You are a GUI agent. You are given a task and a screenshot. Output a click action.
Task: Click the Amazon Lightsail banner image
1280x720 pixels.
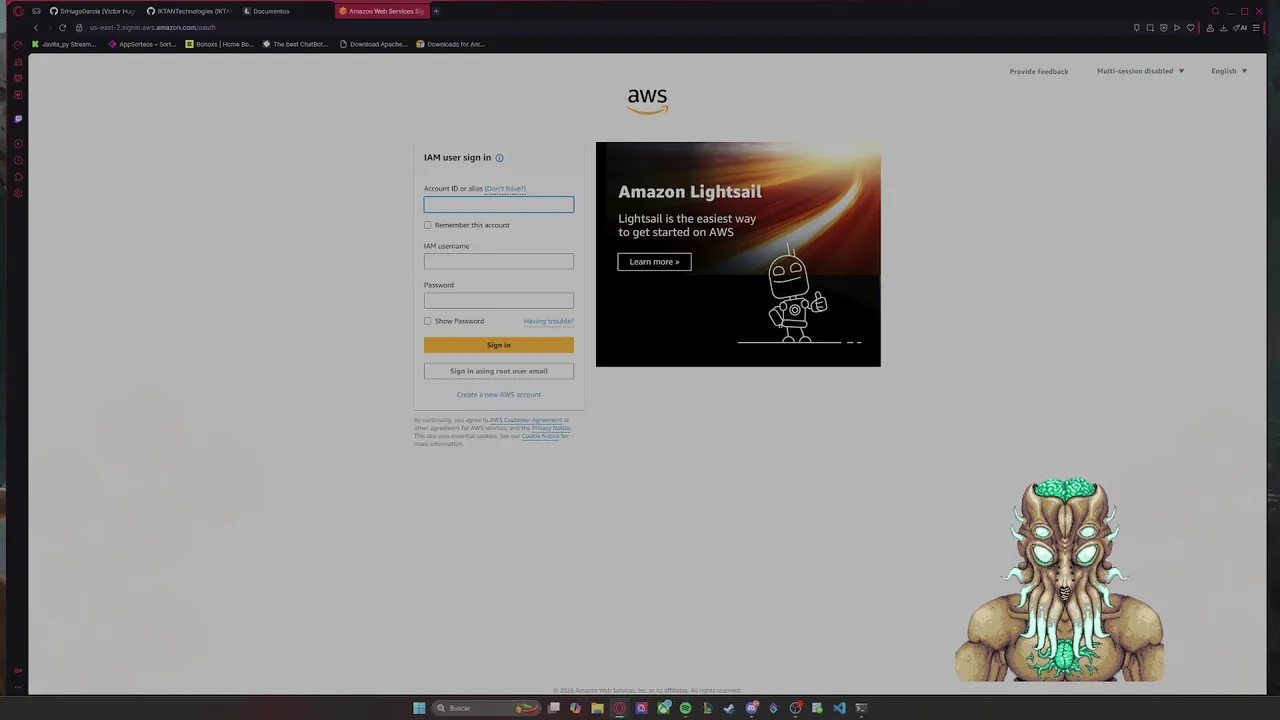tap(738, 254)
